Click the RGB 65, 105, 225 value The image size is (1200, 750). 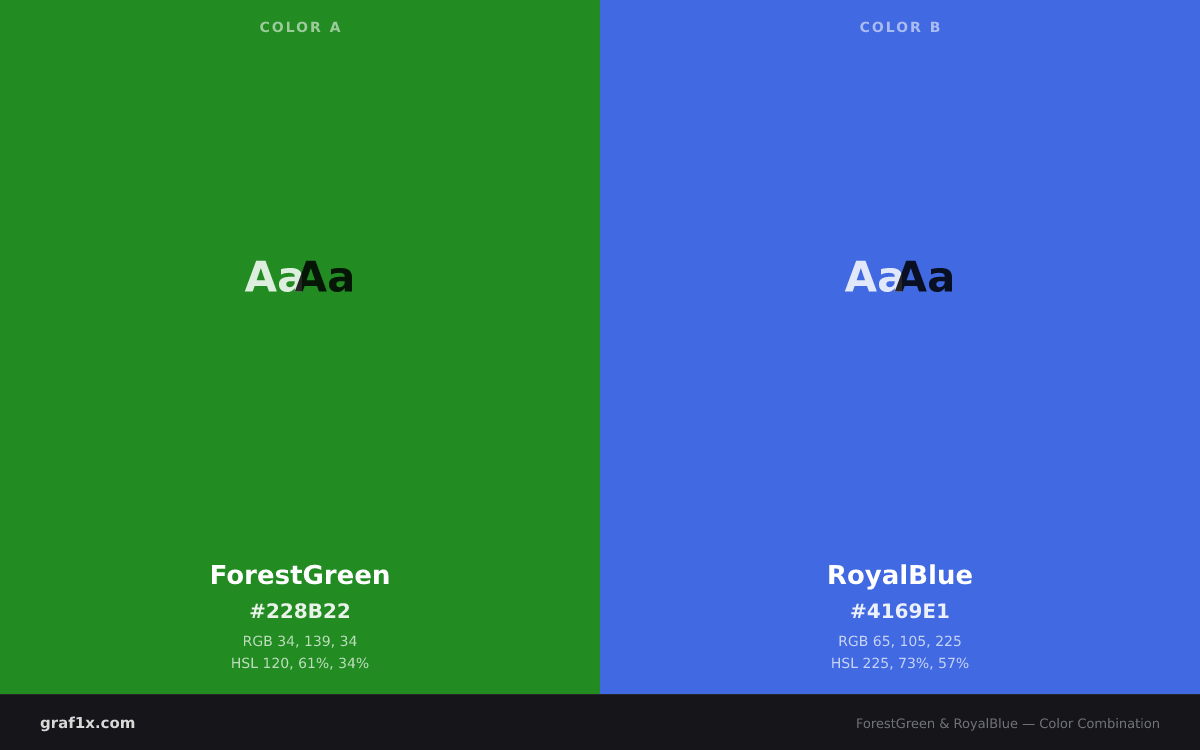[x=900, y=641]
